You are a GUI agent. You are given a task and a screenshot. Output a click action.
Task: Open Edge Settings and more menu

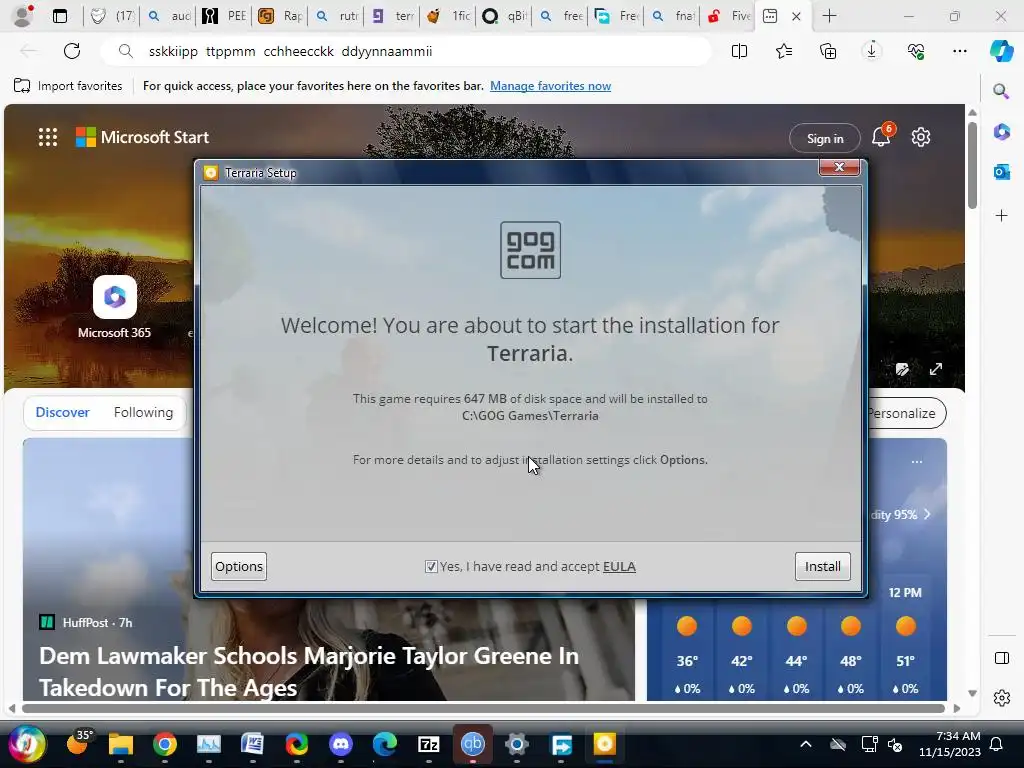pyautogui.click(x=959, y=51)
